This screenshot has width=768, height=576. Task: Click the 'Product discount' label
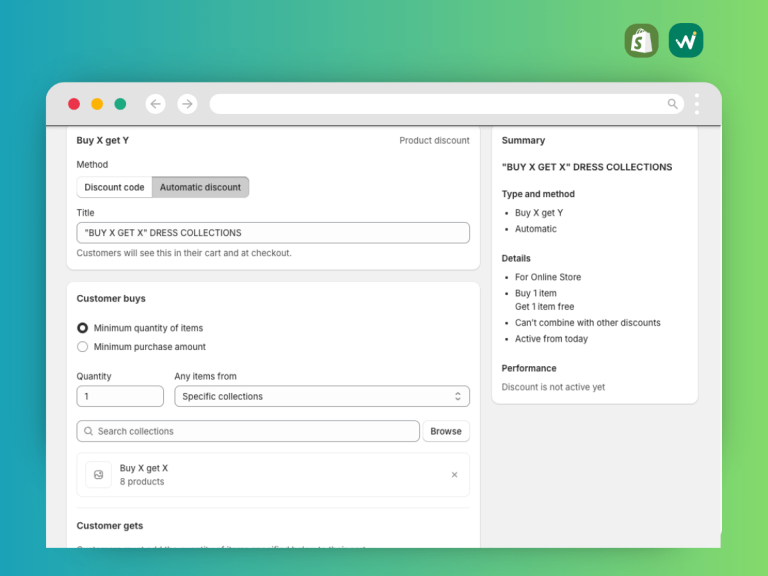point(434,141)
